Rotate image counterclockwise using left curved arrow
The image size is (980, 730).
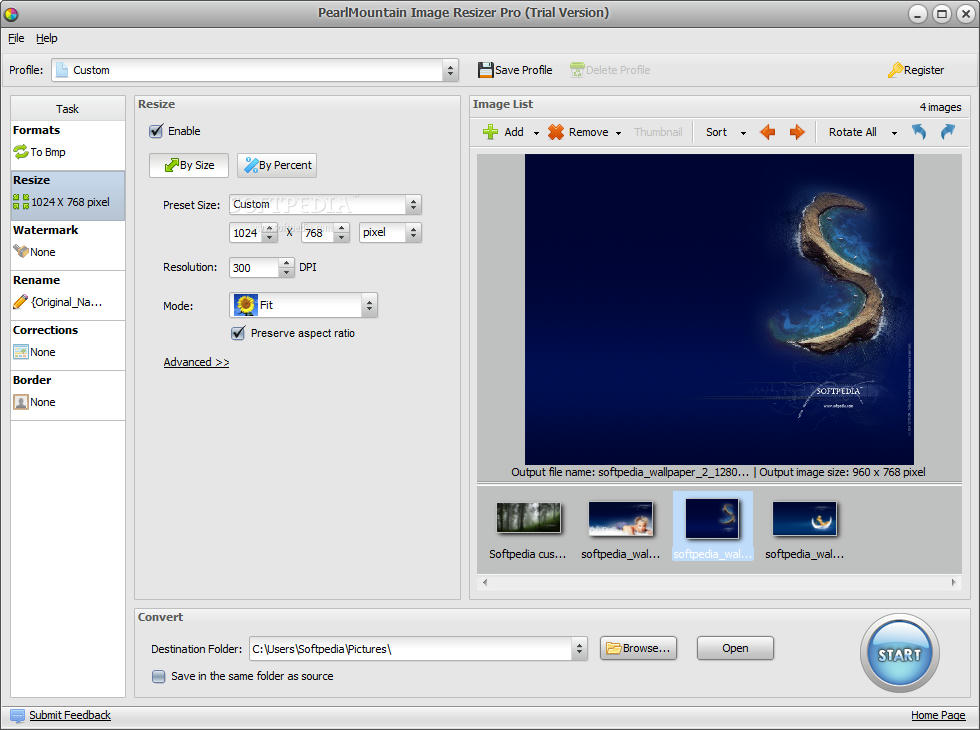918,132
